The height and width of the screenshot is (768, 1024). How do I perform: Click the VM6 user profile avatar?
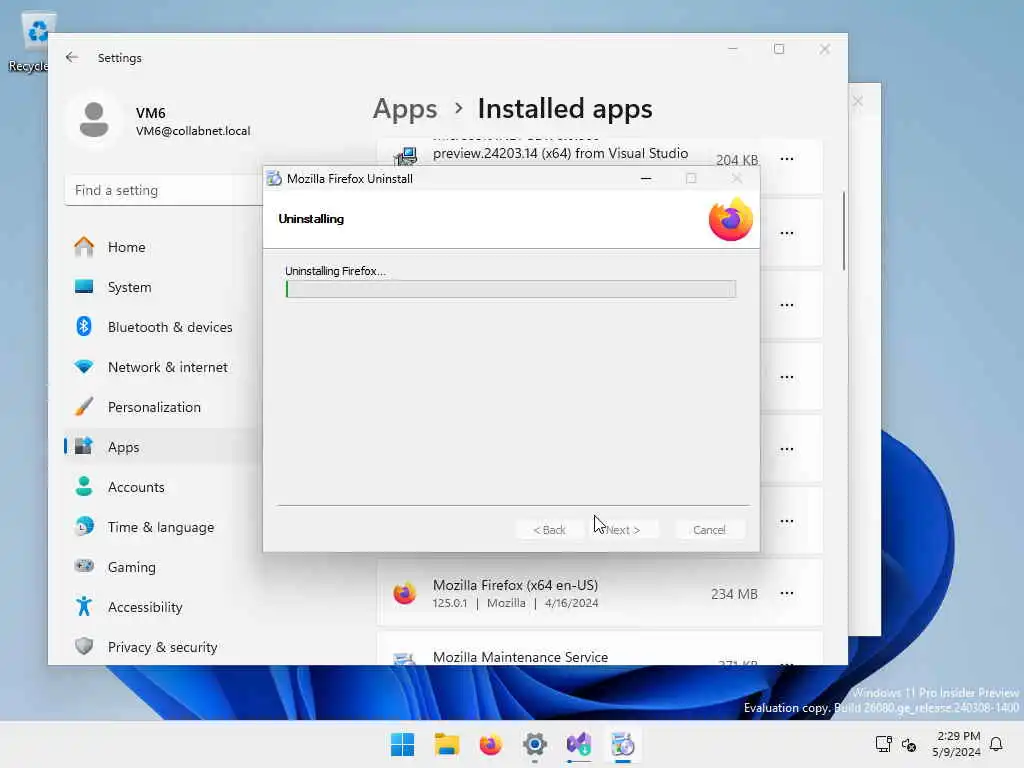point(94,120)
